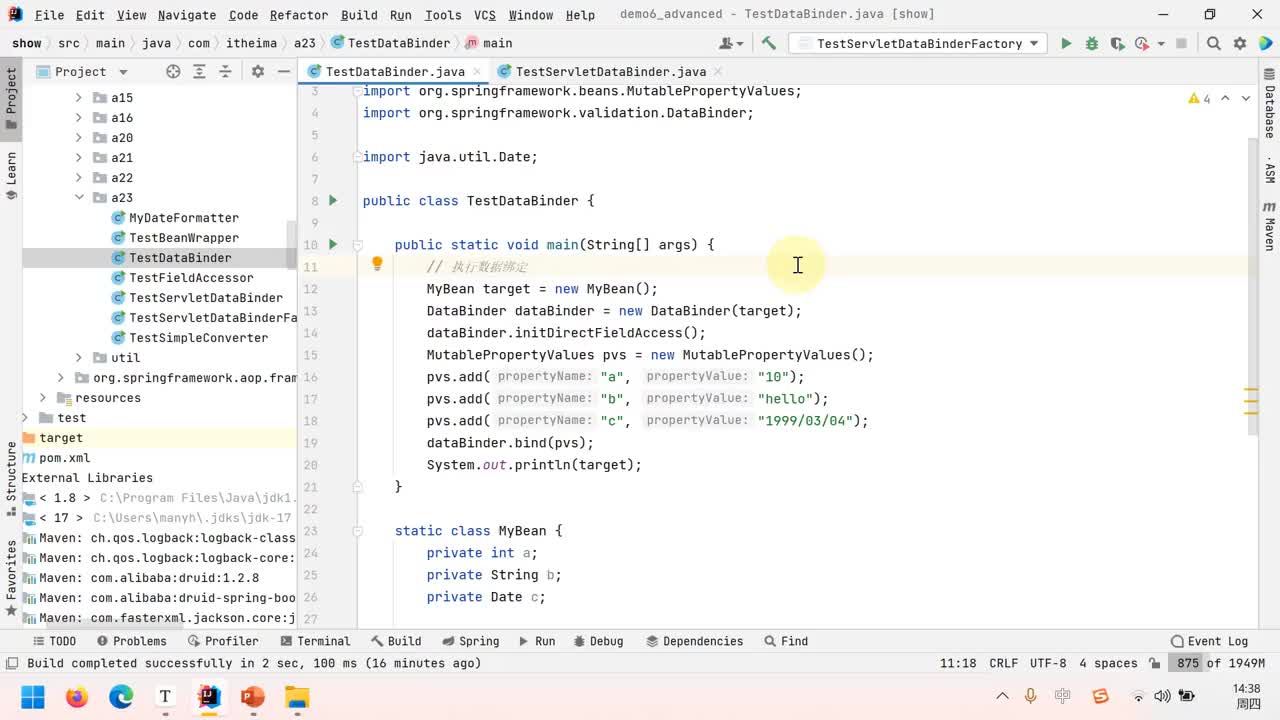The image size is (1280, 720).
Task: Open the warnings indicator showing 4
Action: pos(1199,98)
